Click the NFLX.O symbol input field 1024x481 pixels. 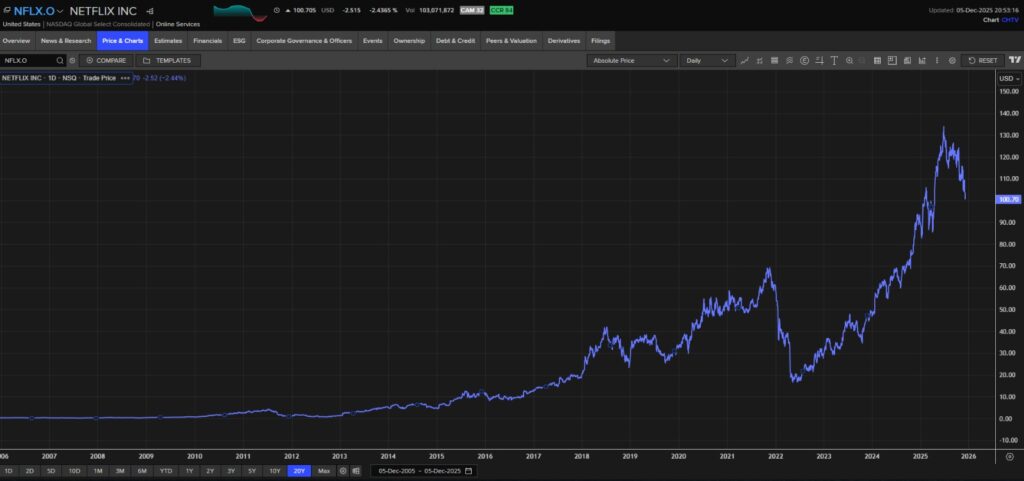[28, 60]
